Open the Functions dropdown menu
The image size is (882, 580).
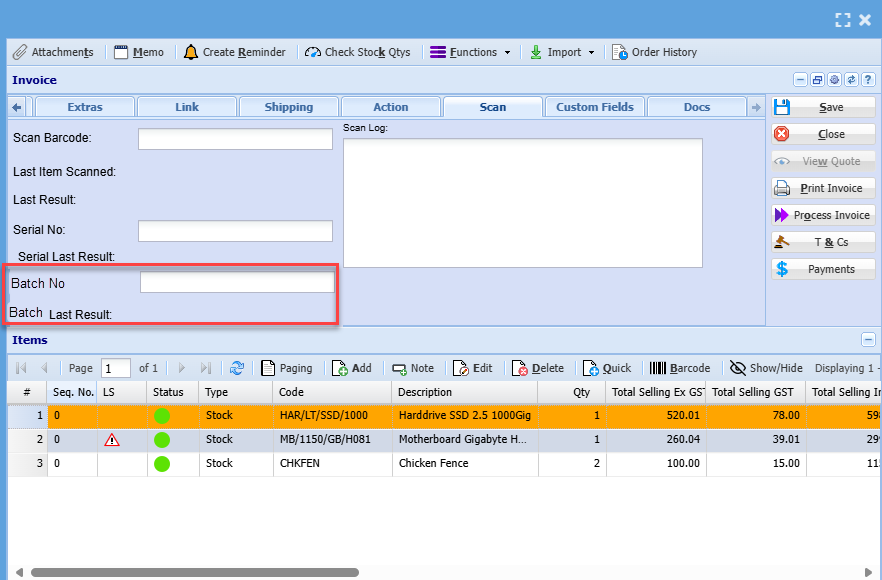pos(471,52)
